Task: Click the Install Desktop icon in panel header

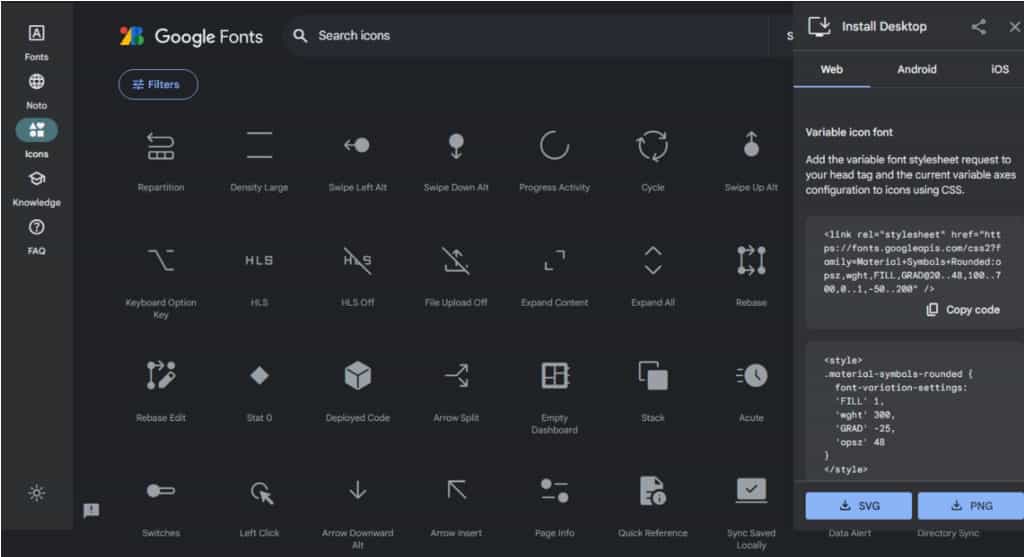Action: click(819, 27)
